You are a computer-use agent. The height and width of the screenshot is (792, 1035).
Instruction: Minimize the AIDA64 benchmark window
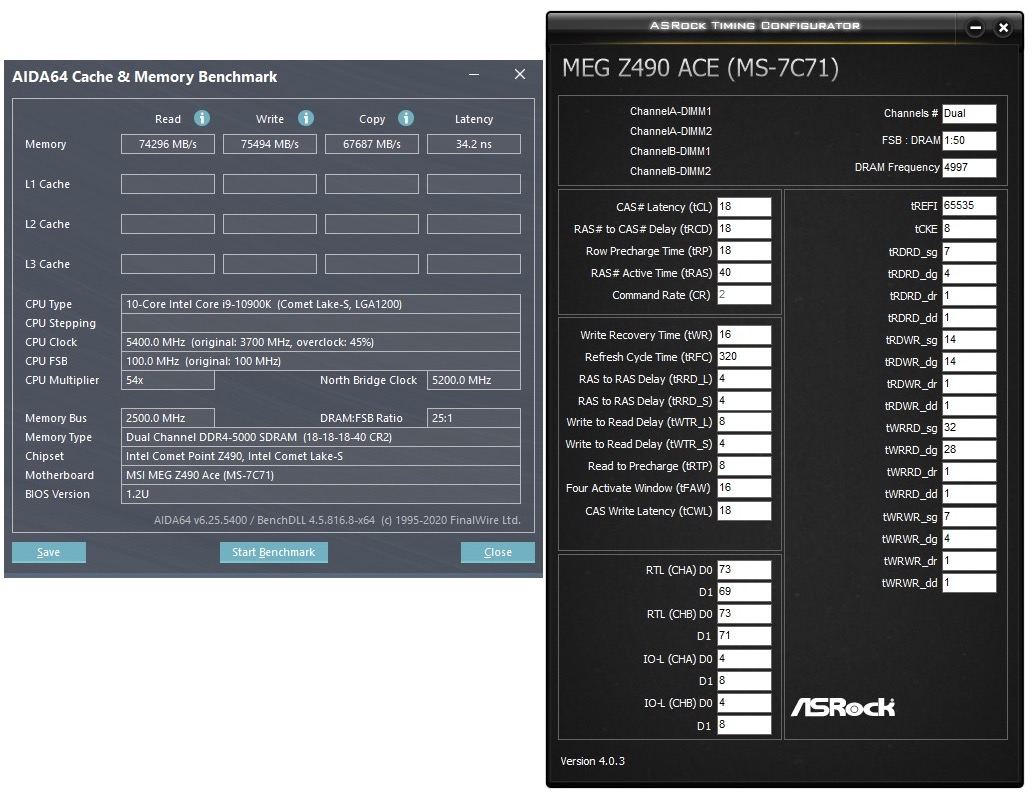pos(474,75)
